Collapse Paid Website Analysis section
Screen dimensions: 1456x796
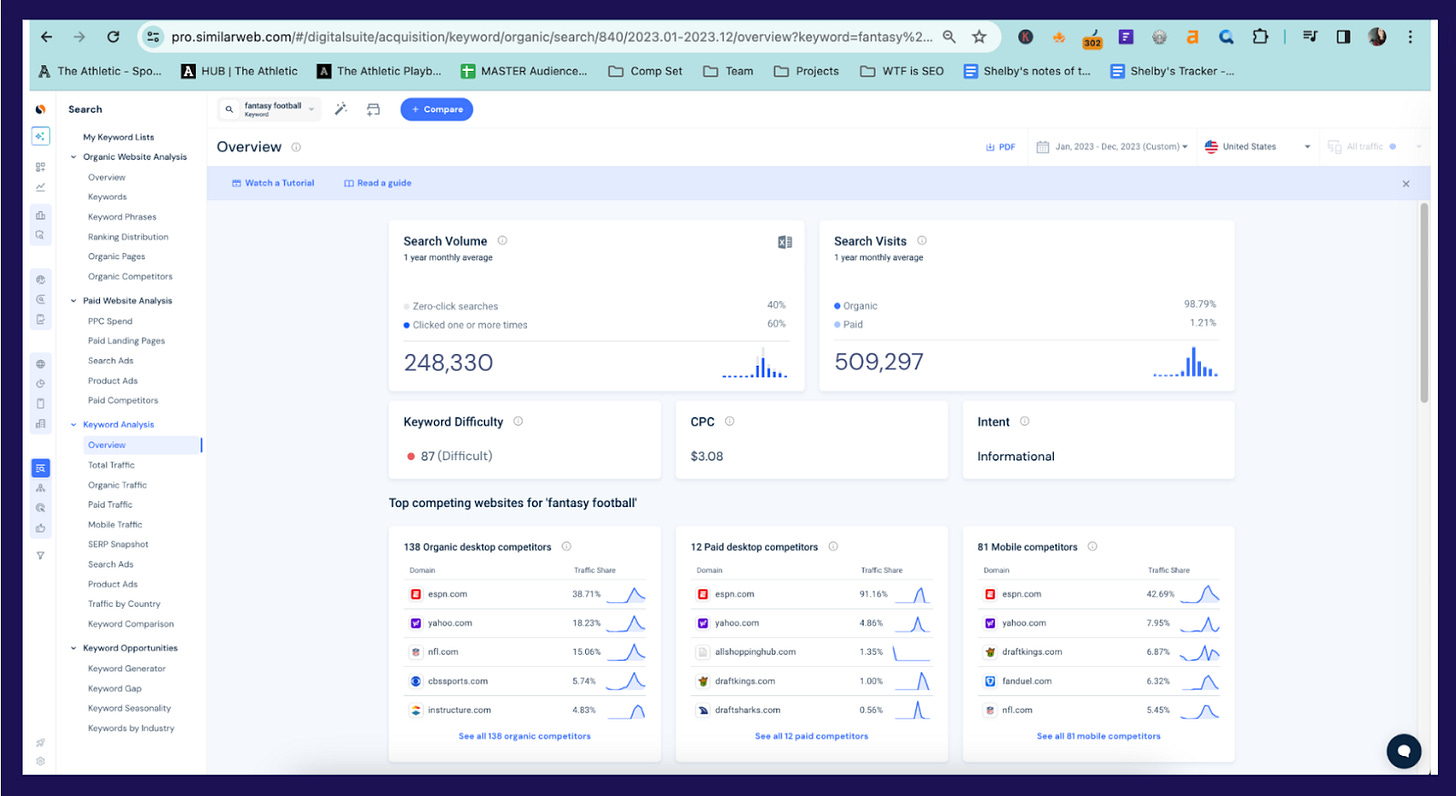(x=73, y=301)
